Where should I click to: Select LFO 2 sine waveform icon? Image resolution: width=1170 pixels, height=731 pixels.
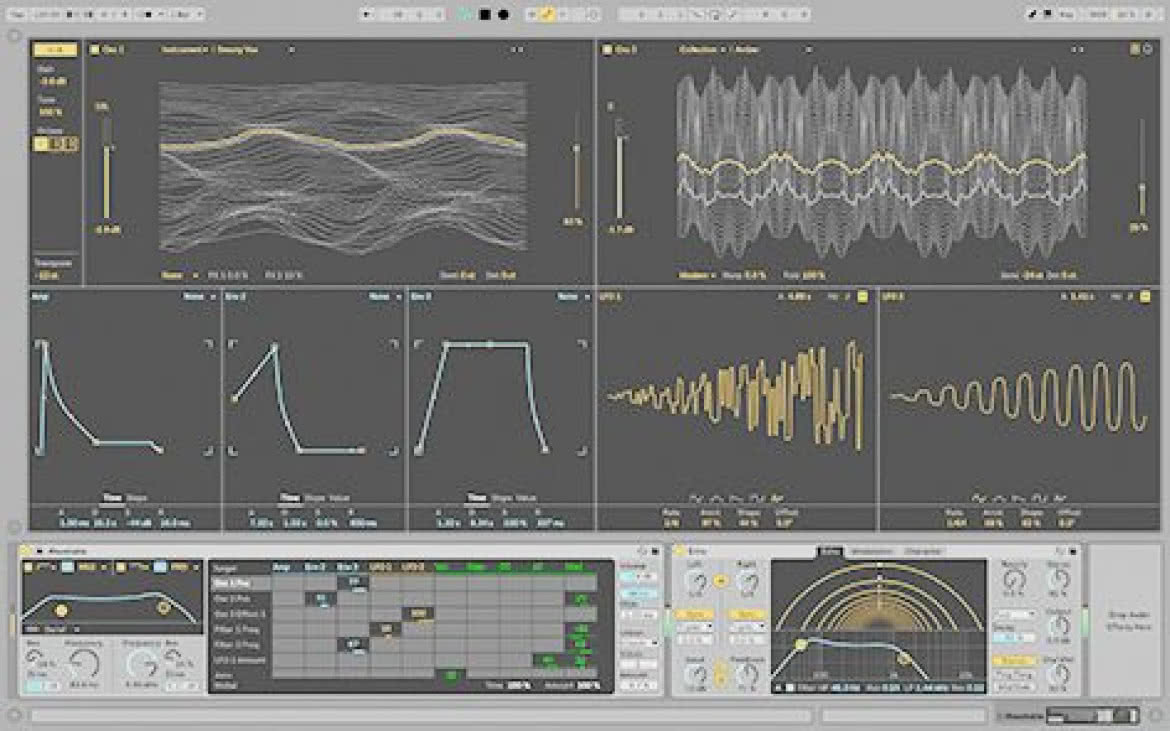coord(977,498)
